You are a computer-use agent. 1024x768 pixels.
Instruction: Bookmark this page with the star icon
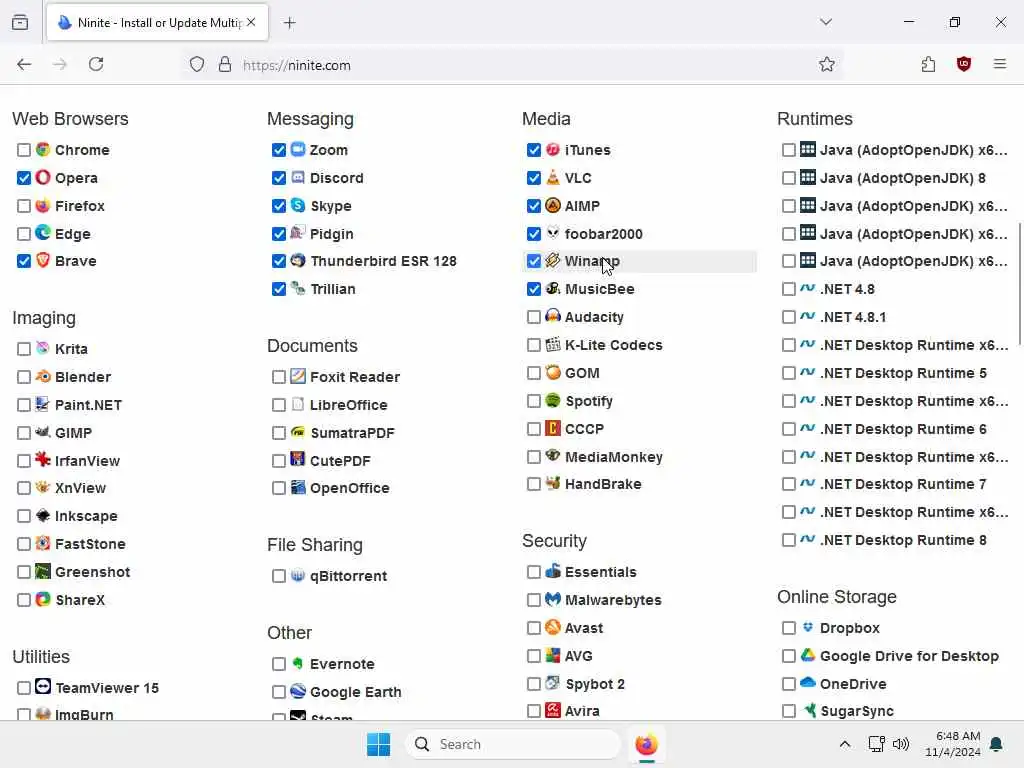pos(827,64)
